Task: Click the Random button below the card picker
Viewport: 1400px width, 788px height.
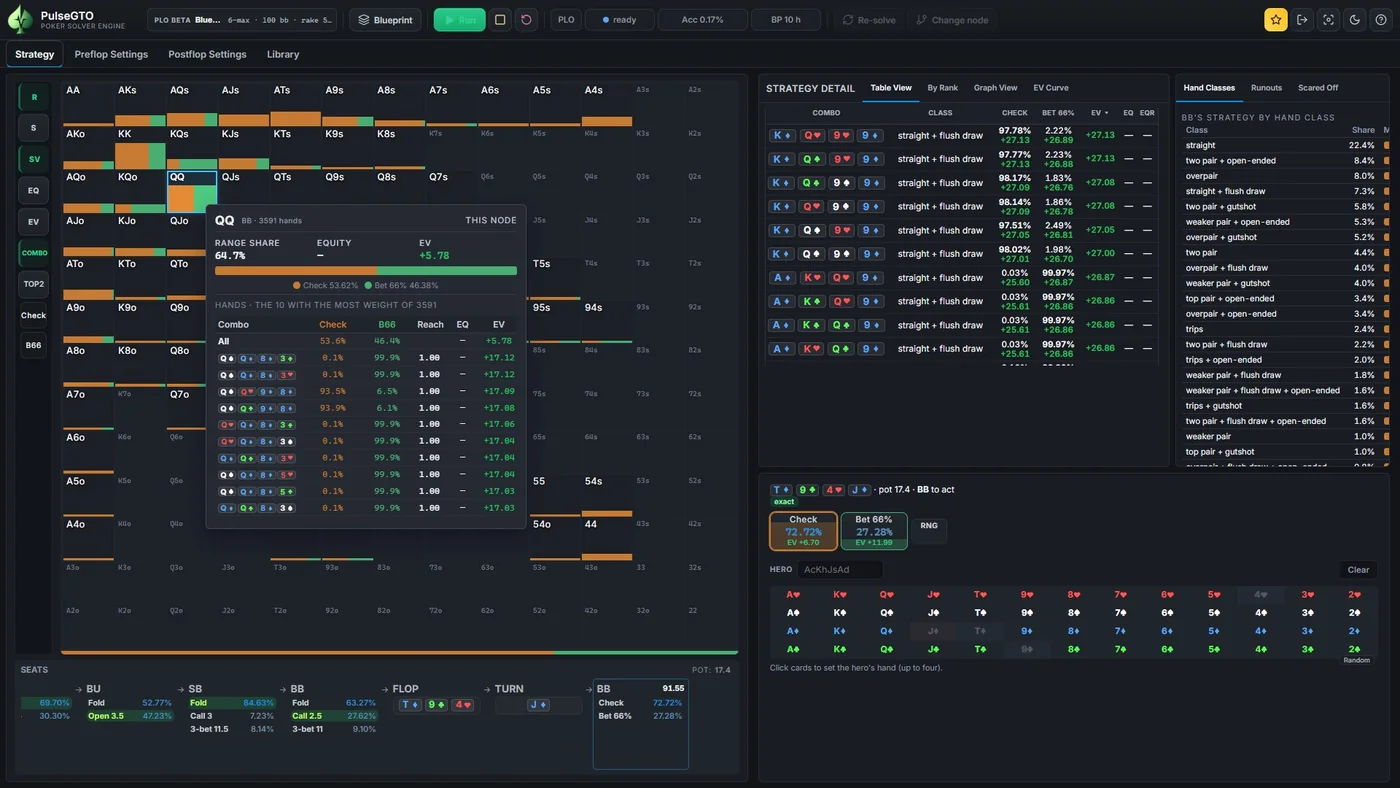Action: click(x=1357, y=661)
